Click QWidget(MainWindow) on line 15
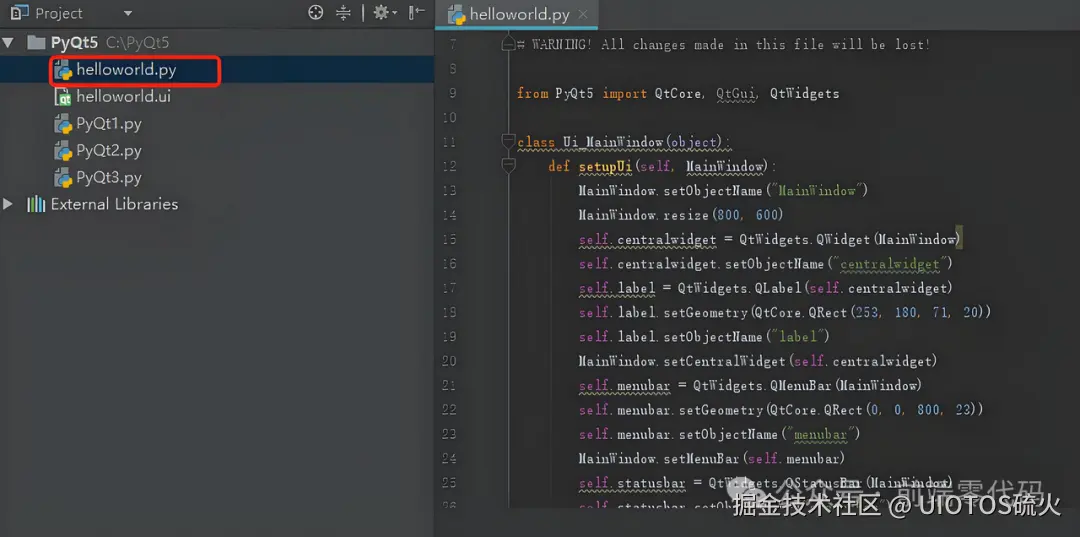This screenshot has height=537, width=1080. pyautogui.click(x=889, y=239)
